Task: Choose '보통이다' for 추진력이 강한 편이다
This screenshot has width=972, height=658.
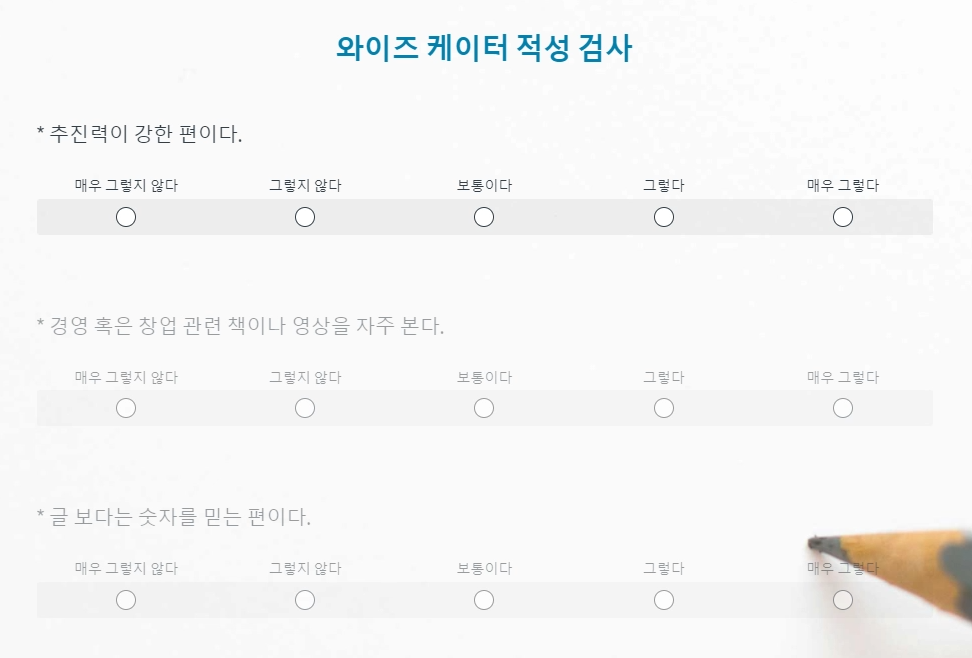Action: 484,217
